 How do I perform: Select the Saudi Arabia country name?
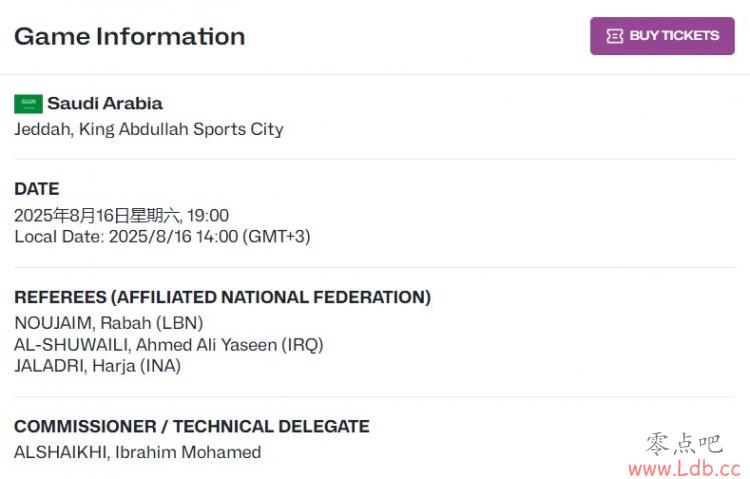coord(105,103)
